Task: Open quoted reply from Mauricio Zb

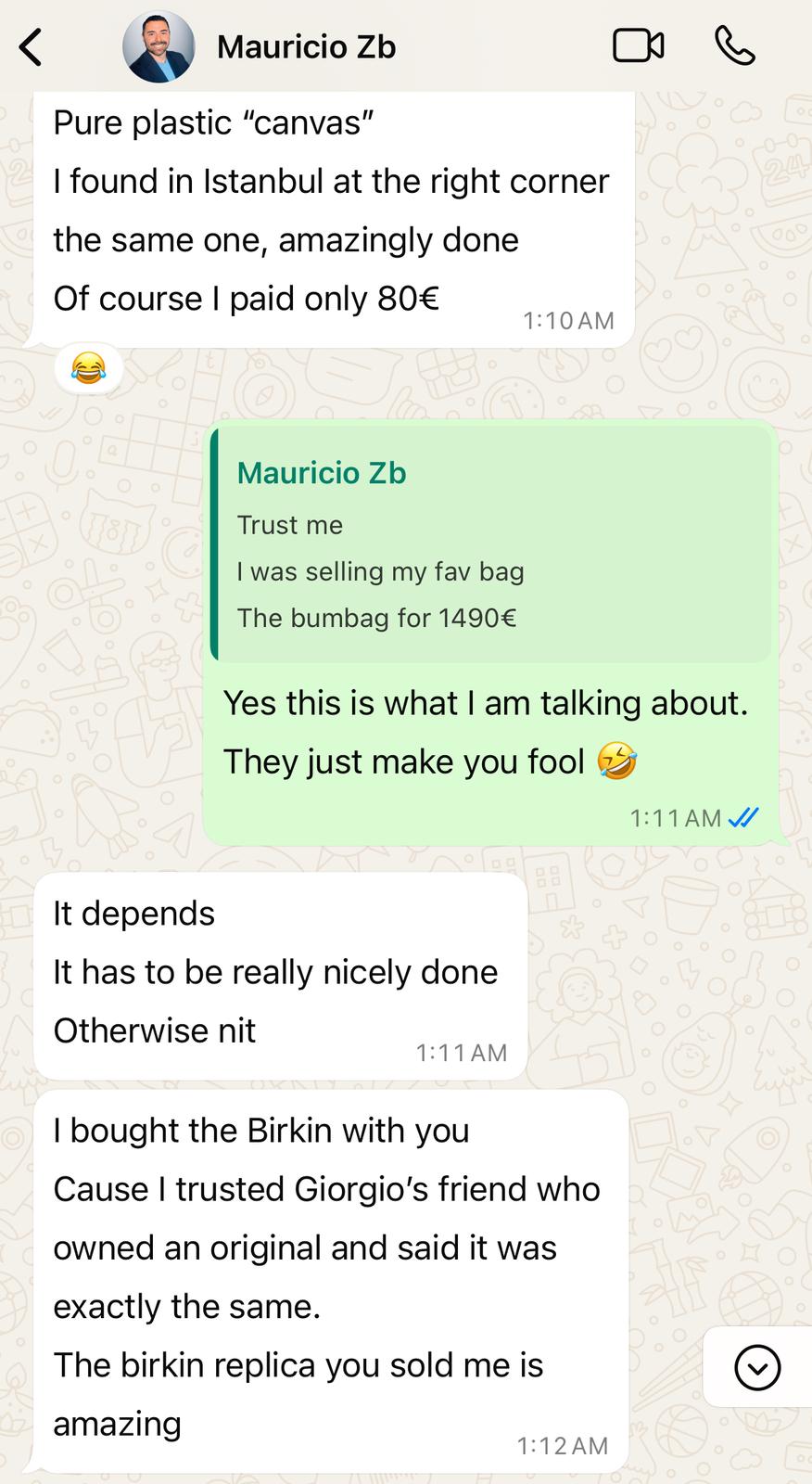Action: [491, 544]
